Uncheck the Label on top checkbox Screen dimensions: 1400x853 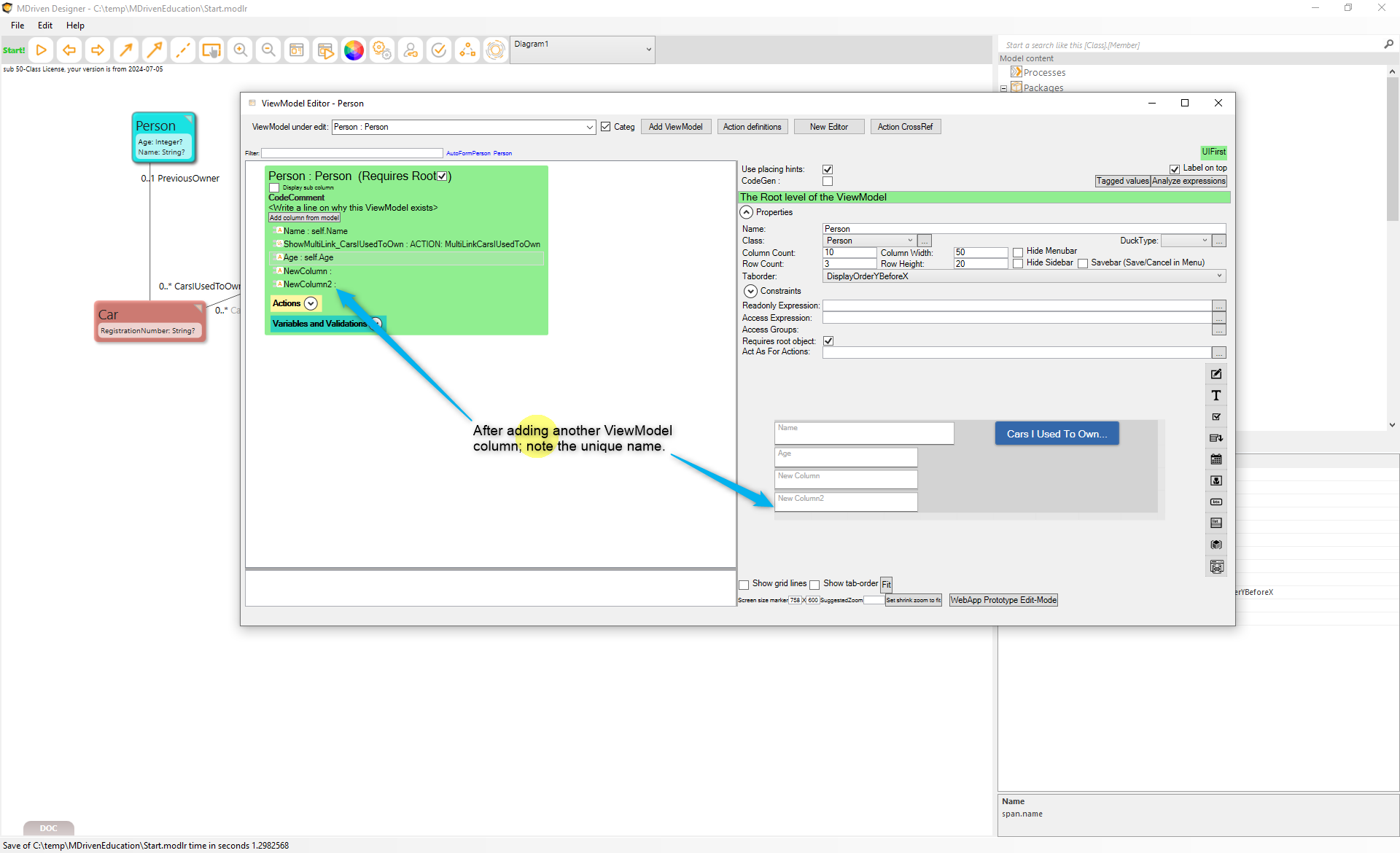1175,168
